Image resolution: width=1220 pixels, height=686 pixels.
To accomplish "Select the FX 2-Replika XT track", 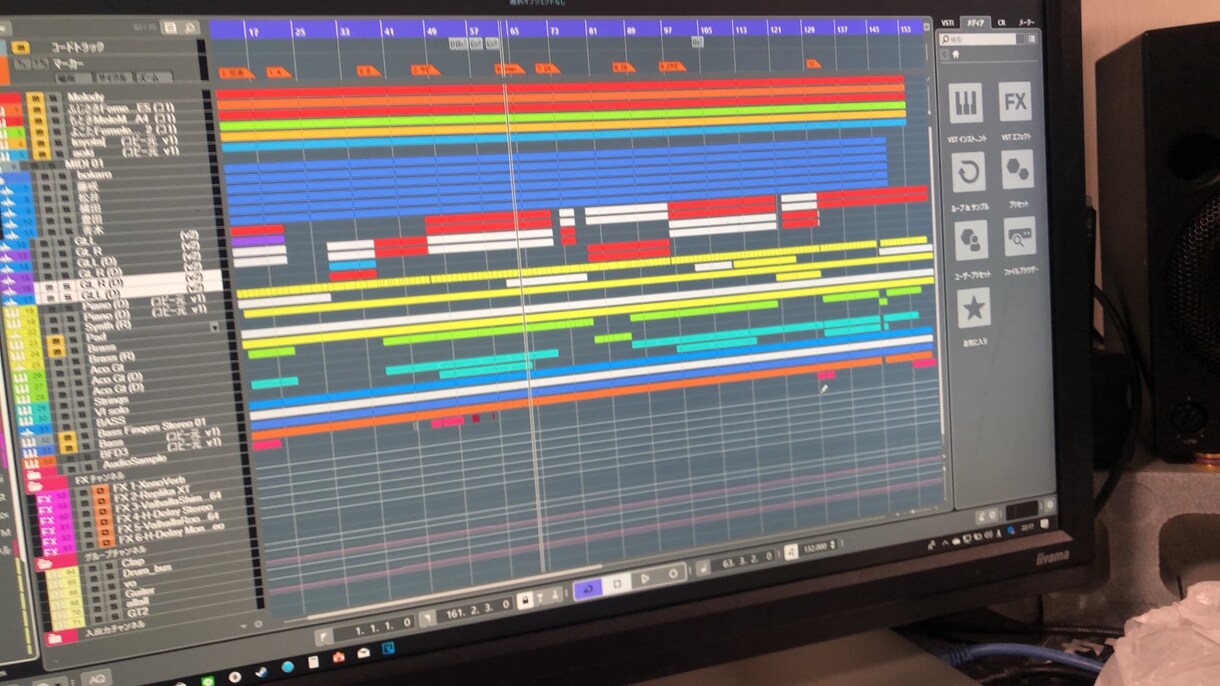I will click(x=152, y=495).
